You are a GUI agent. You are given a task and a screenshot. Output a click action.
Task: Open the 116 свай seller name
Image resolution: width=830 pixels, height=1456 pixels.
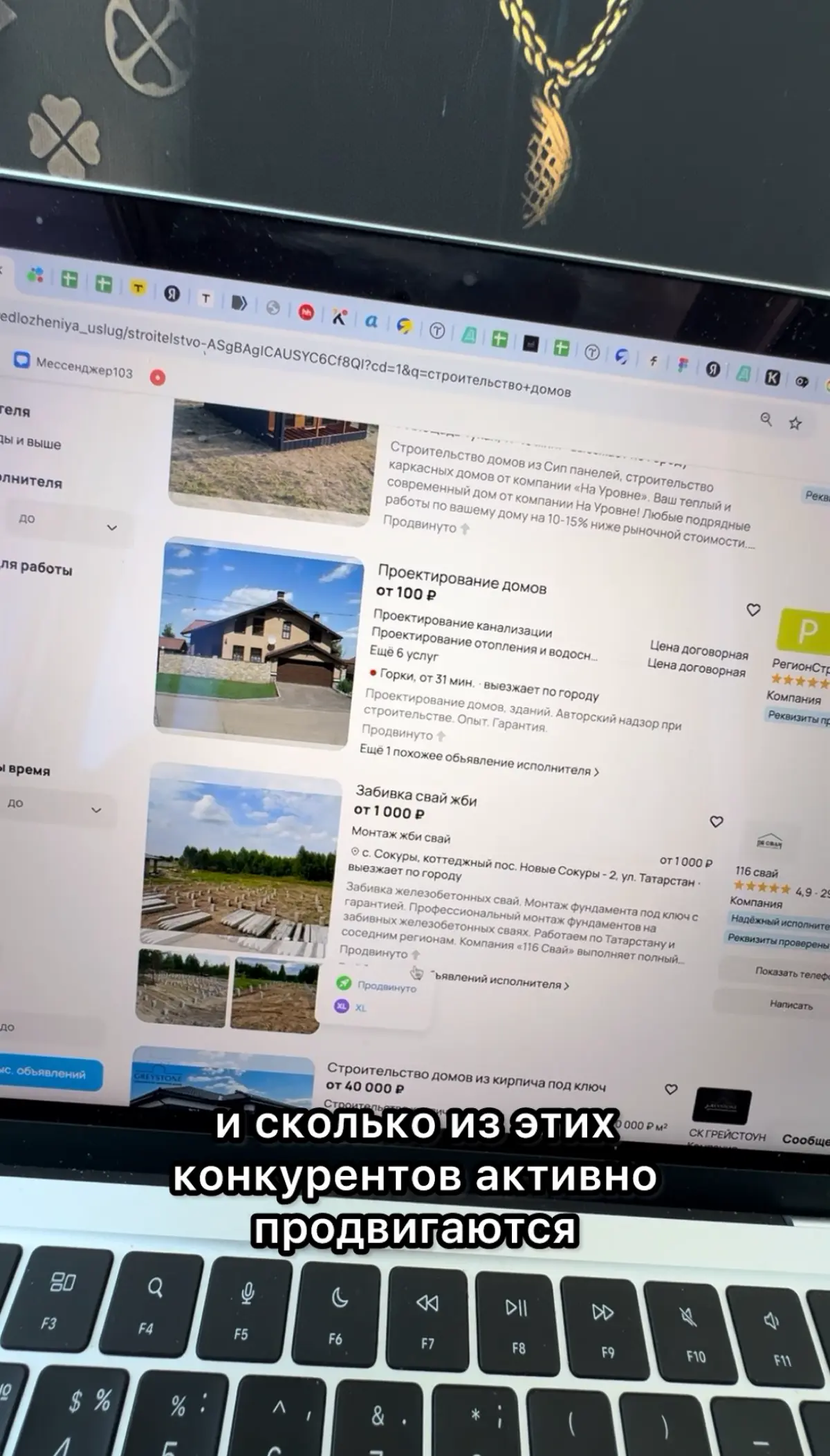757,872
